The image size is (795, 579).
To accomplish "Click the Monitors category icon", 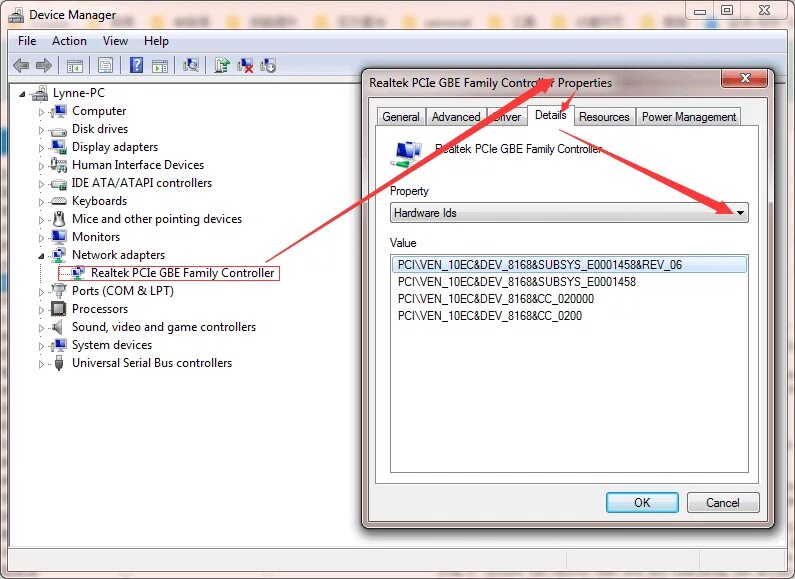I will [59, 237].
